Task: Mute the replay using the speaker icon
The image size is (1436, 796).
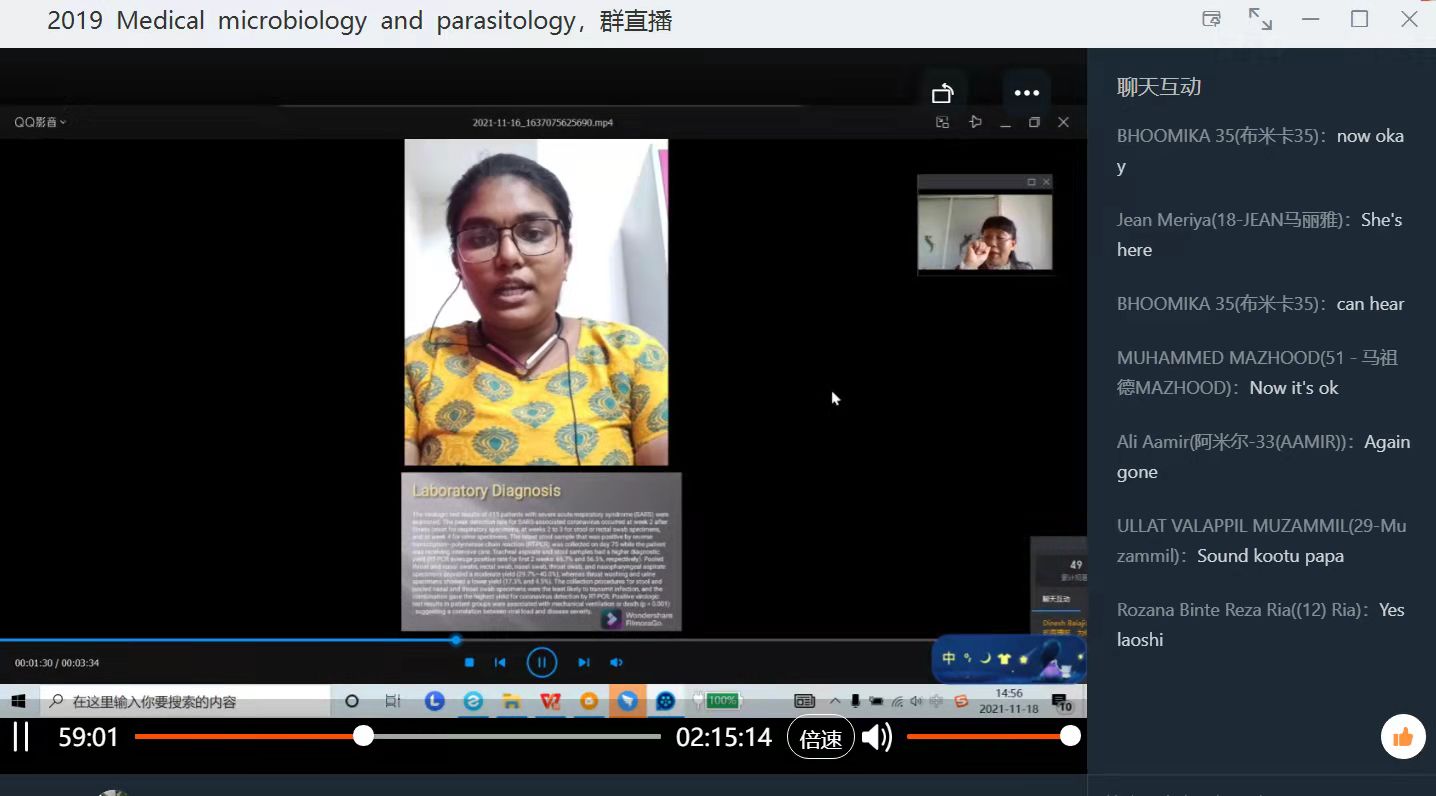Action: click(876, 738)
